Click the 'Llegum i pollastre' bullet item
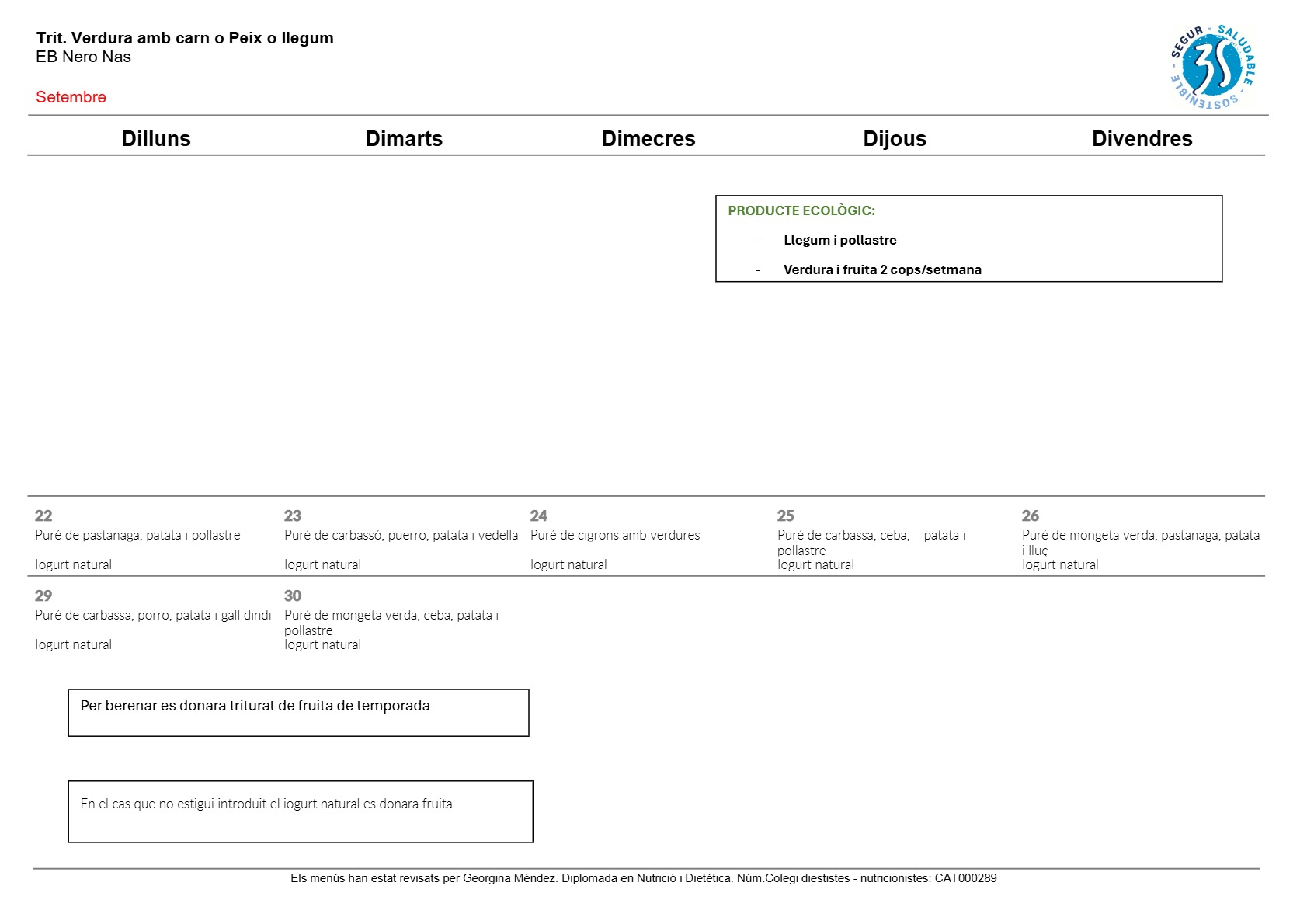Screen dimensions: 1307x924 (839, 240)
